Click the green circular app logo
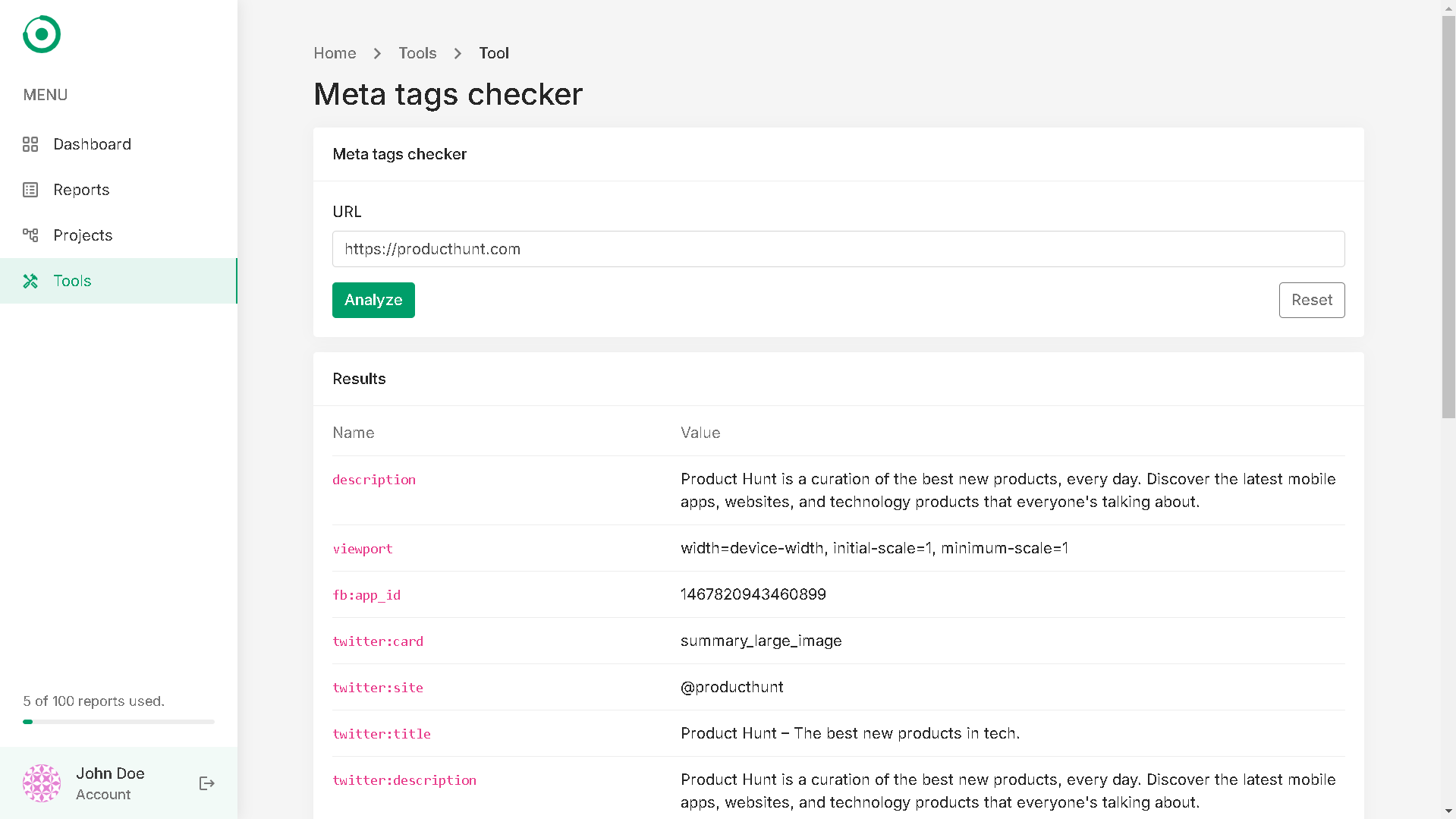Viewport: 1456px width, 819px height. coord(42,34)
